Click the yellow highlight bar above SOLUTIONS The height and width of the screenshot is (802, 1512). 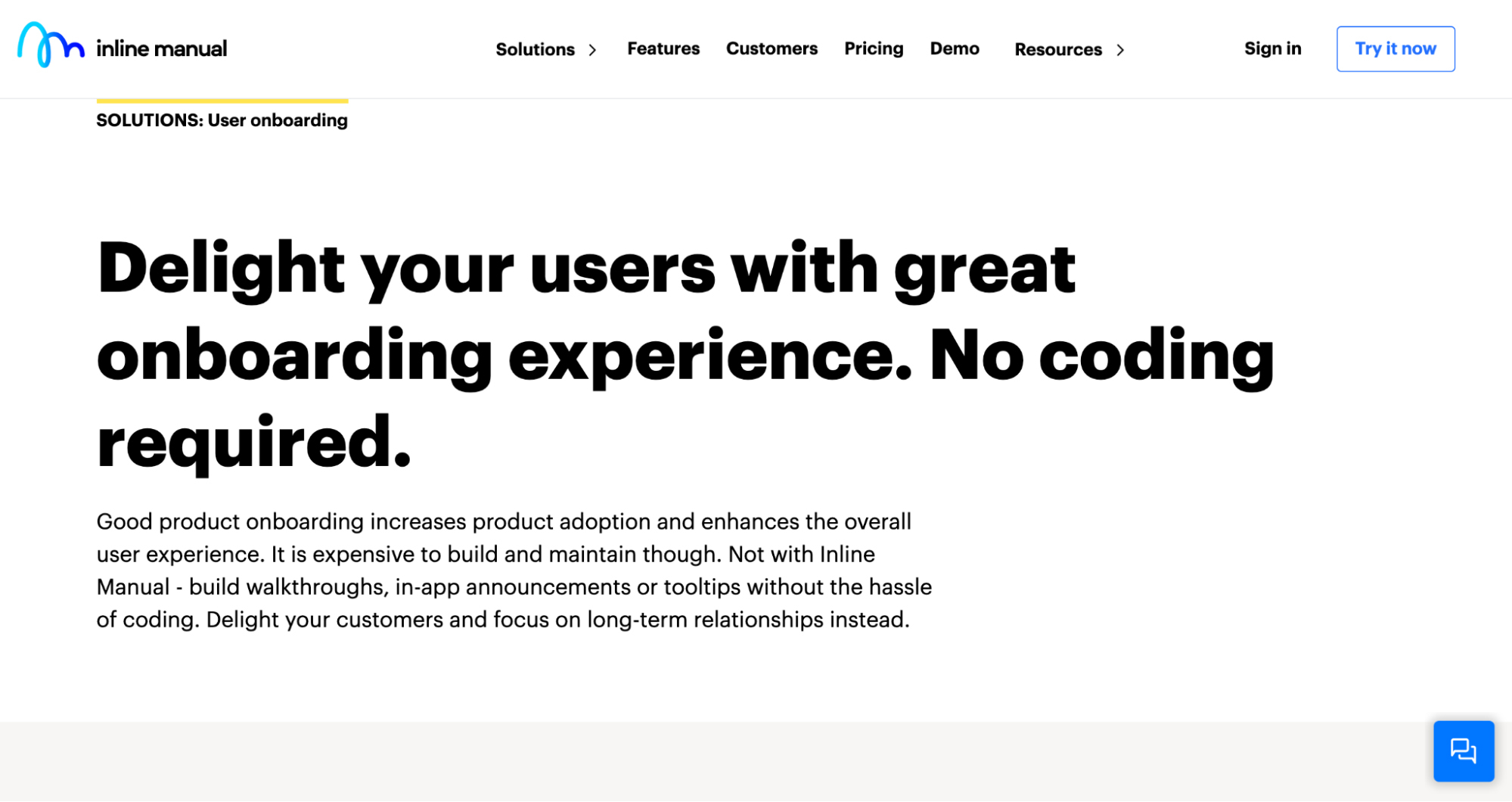point(222,99)
